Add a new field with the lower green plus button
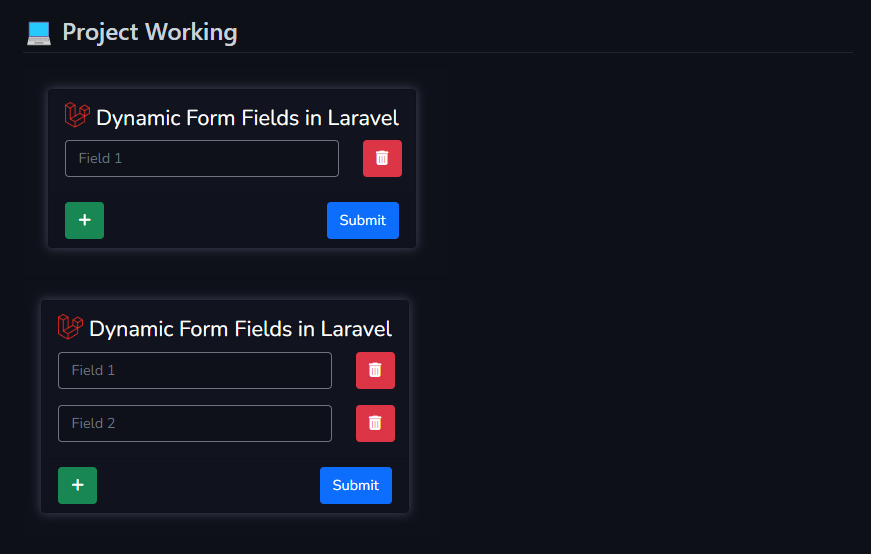The image size is (871, 554). coord(77,485)
